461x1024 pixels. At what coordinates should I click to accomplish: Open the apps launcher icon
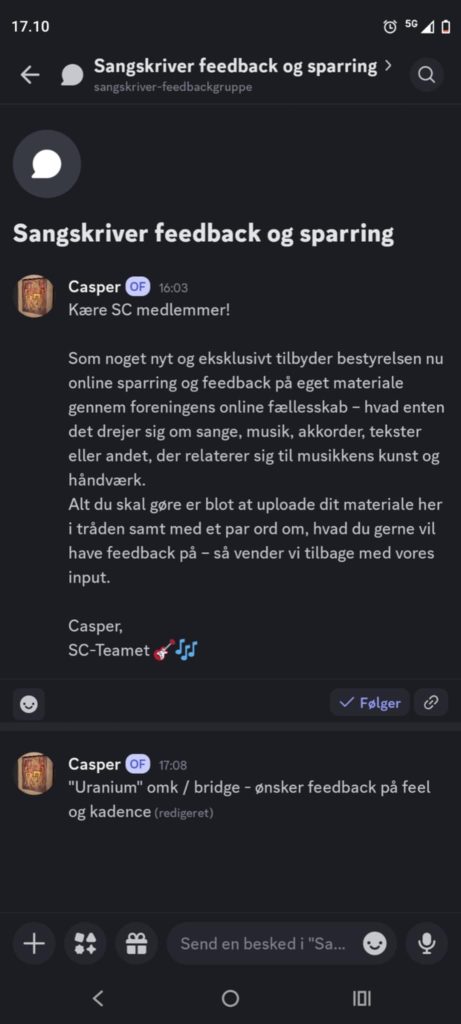point(86,944)
